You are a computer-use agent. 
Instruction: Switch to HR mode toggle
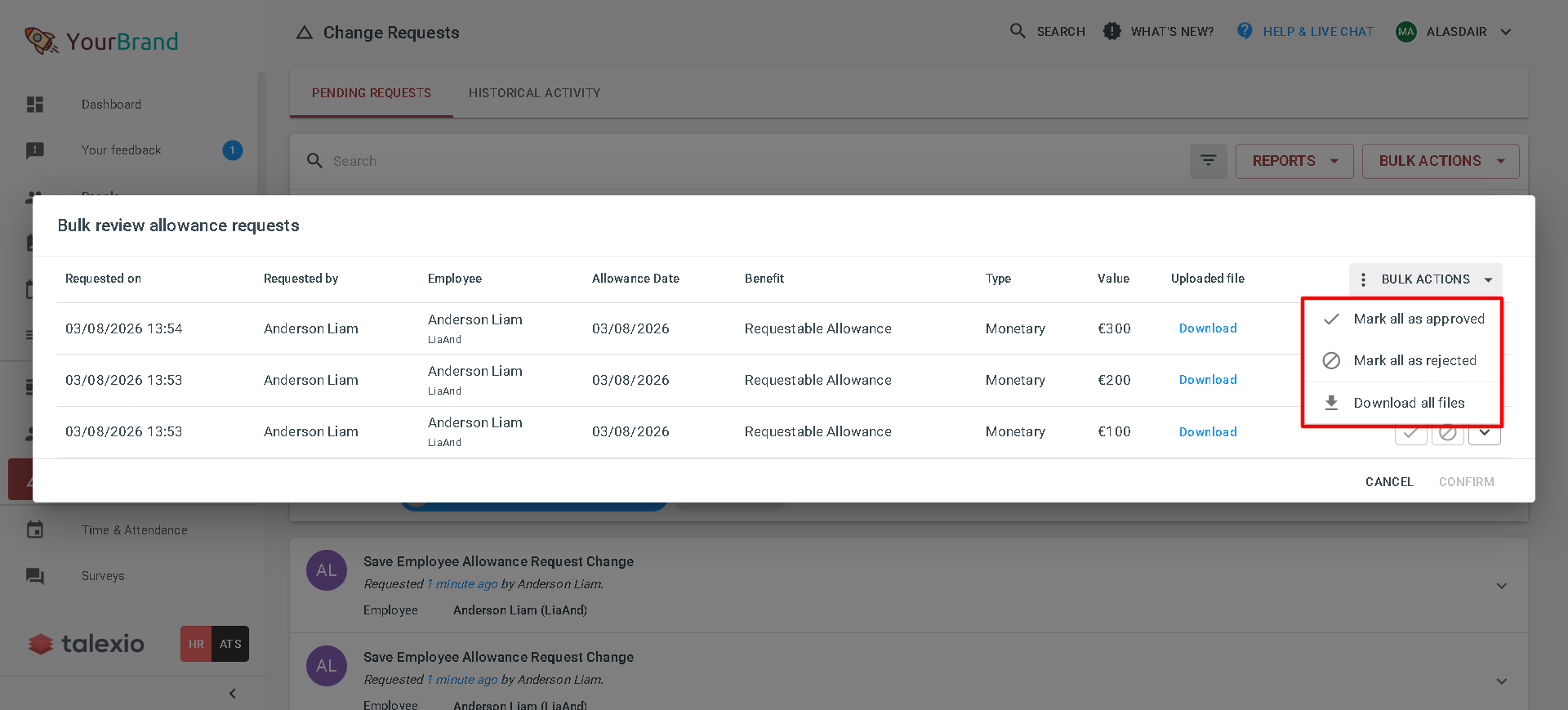coord(196,644)
